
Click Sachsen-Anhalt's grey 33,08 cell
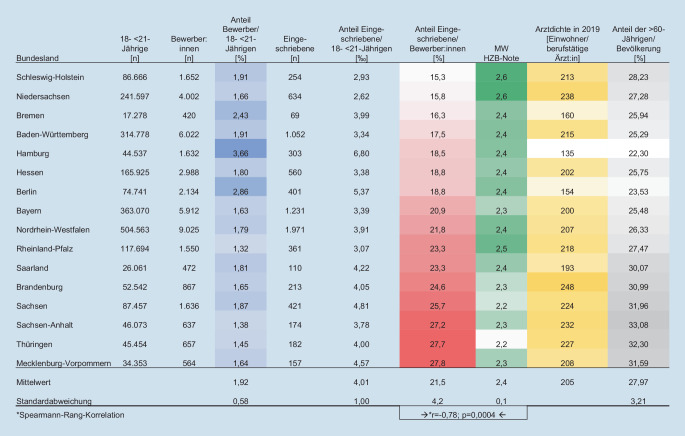pos(638,325)
